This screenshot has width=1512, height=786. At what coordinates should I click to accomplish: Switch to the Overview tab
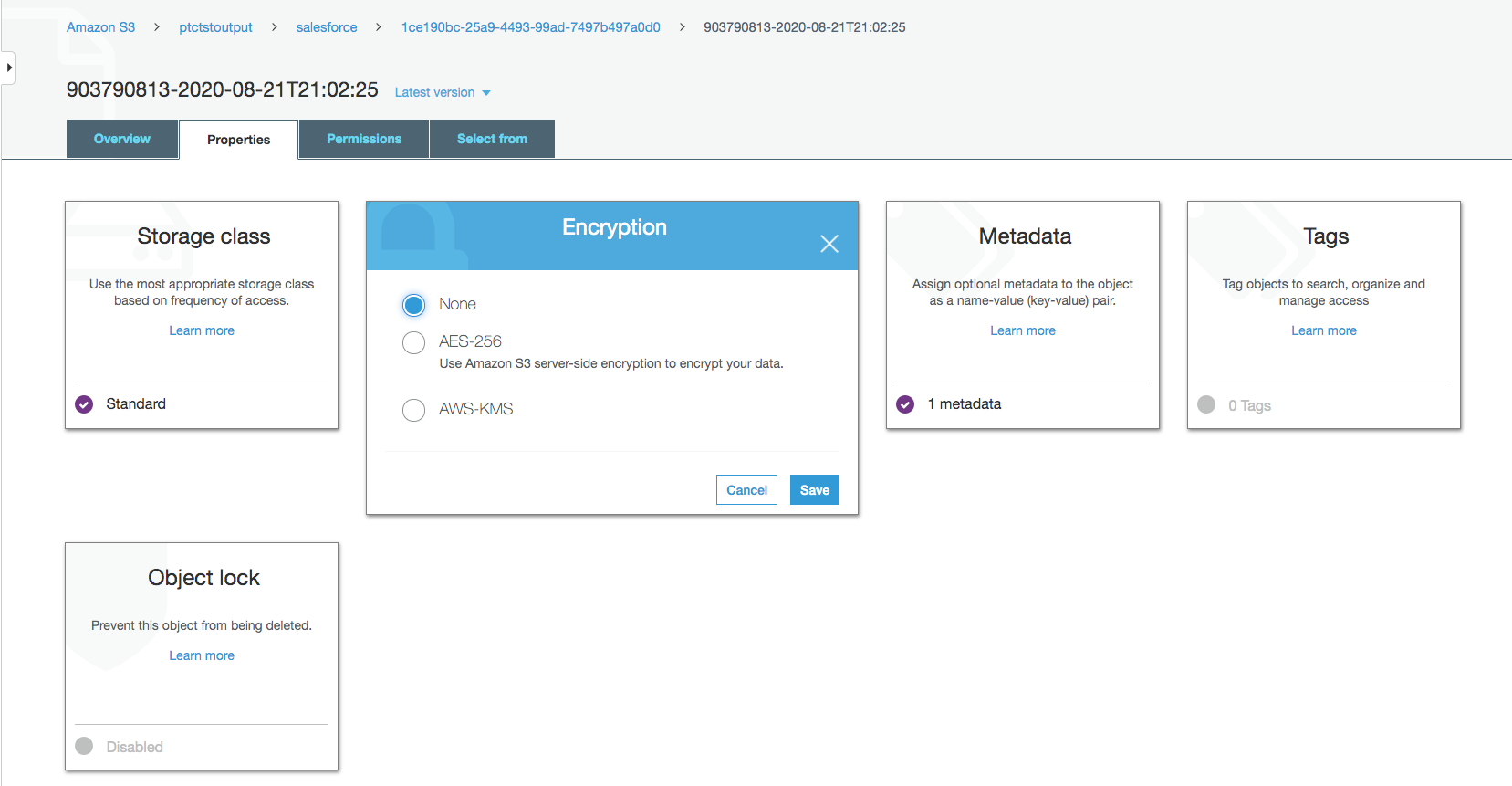pos(122,139)
